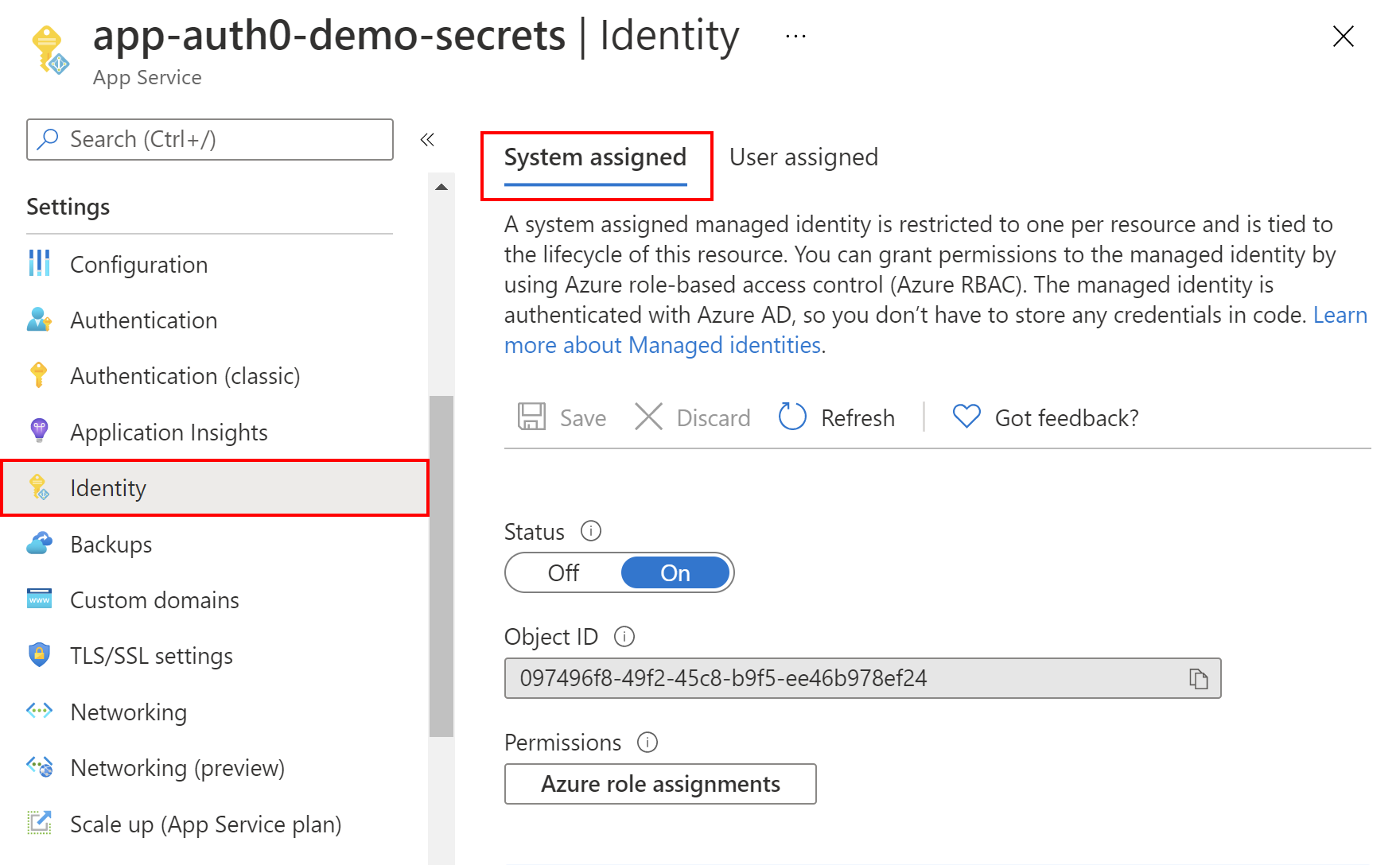This screenshot has height=865, width=1400.
Task: Click the Identity key icon in sidebar
Action: (x=39, y=487)
